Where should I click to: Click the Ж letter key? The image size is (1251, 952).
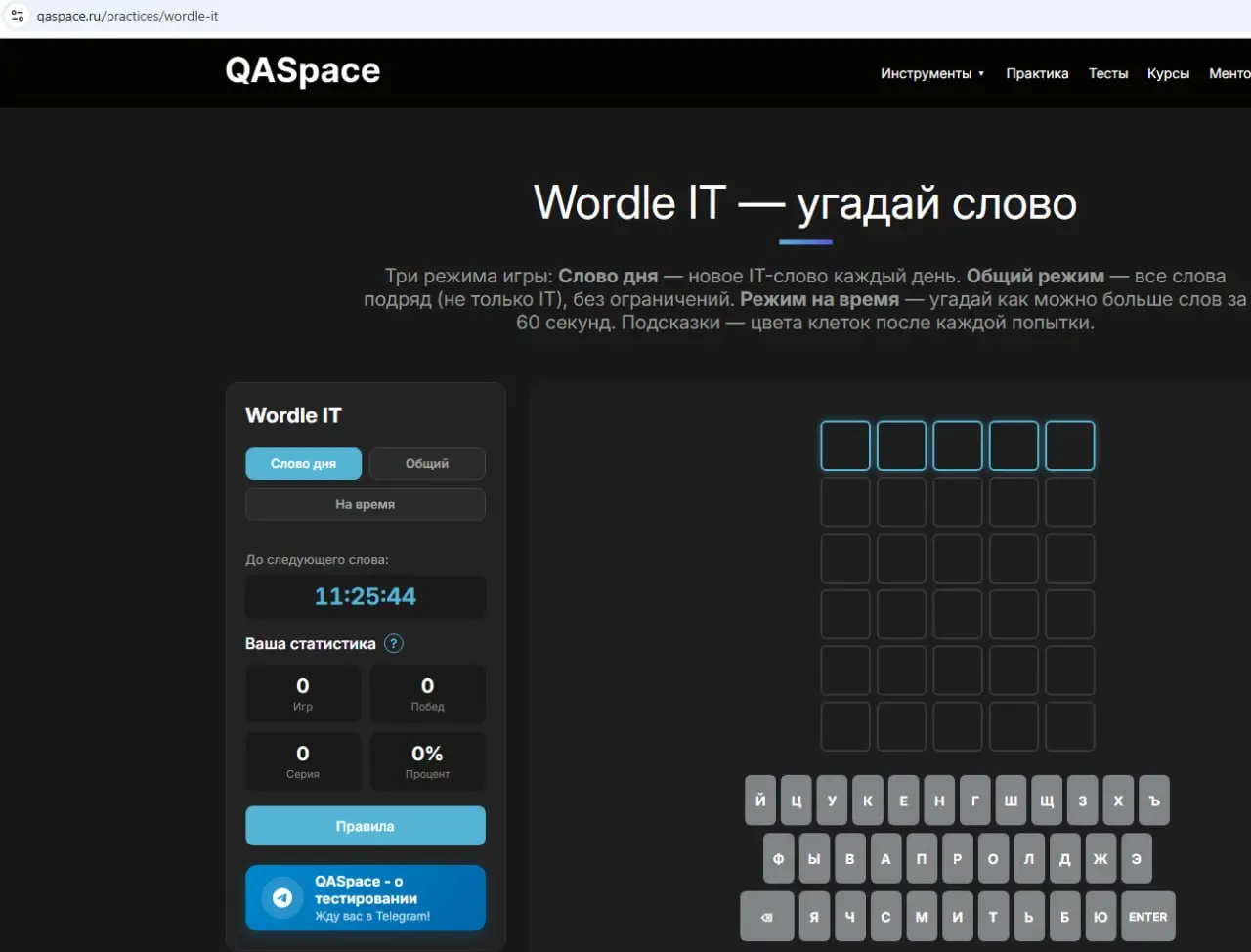(1100, 859)
